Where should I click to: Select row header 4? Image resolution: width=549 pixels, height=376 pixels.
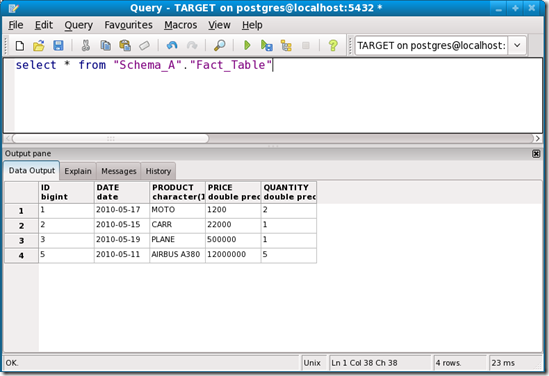click(21, 256)
